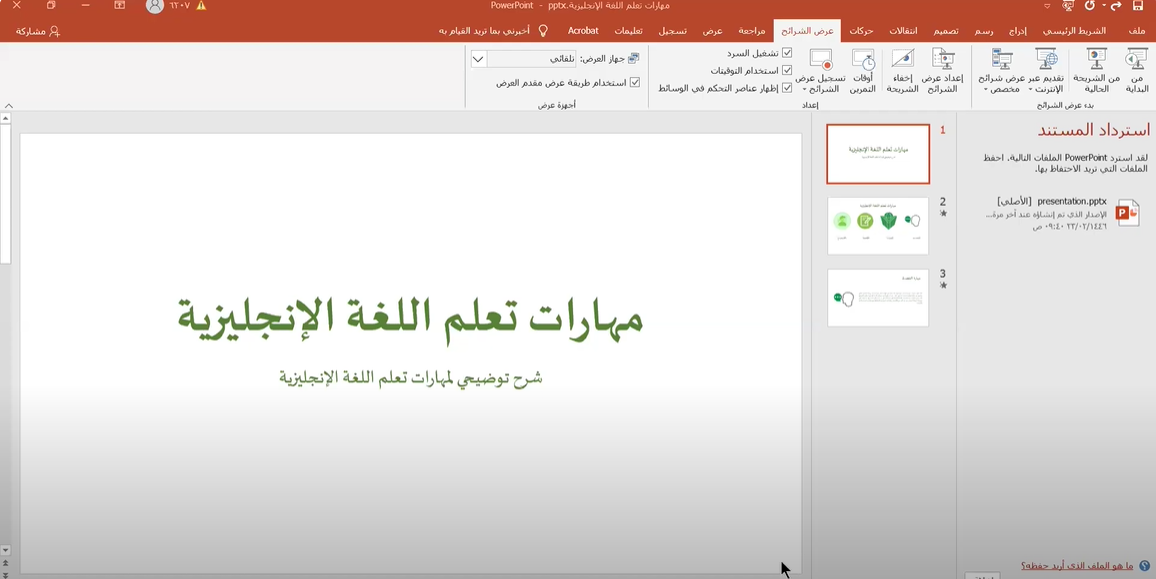The height and width of the screenshot is (579, 1156).
Task: Click 'Which file do I want to save' link
Action: tap(1076, 566)
